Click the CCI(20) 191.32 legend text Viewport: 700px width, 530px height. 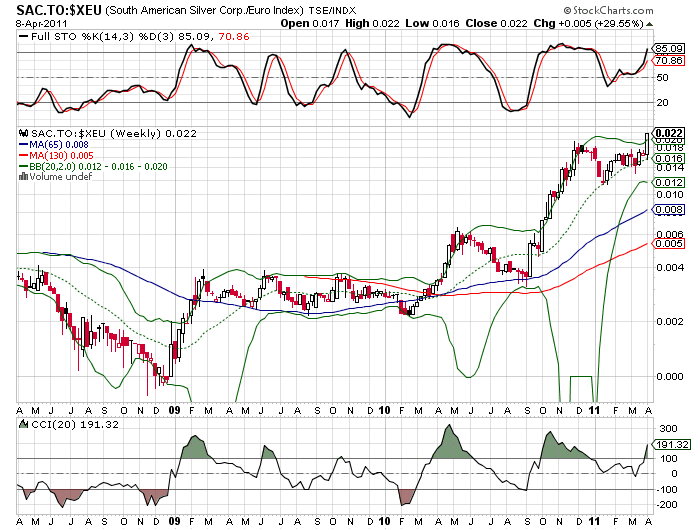pos(75,424)
